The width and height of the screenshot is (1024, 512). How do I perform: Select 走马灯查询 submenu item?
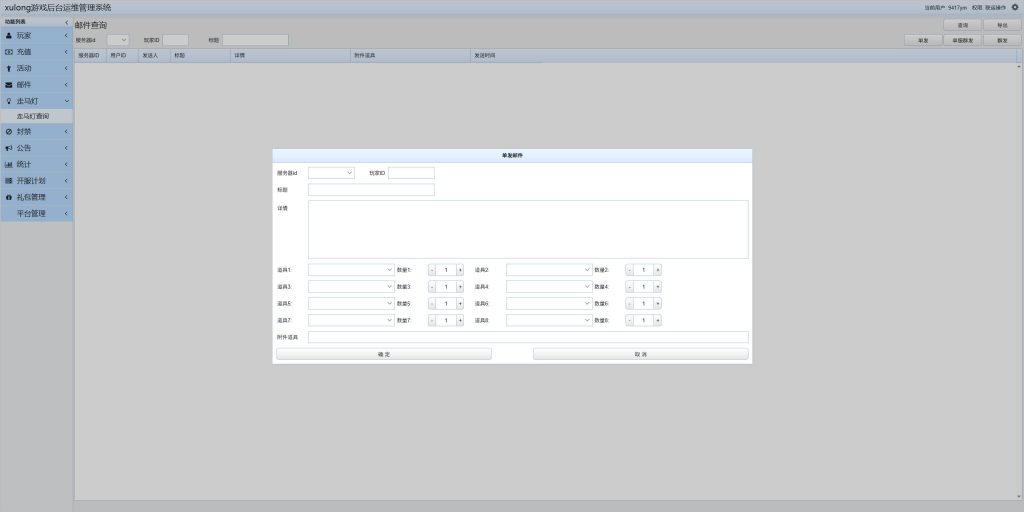point(33,116)
